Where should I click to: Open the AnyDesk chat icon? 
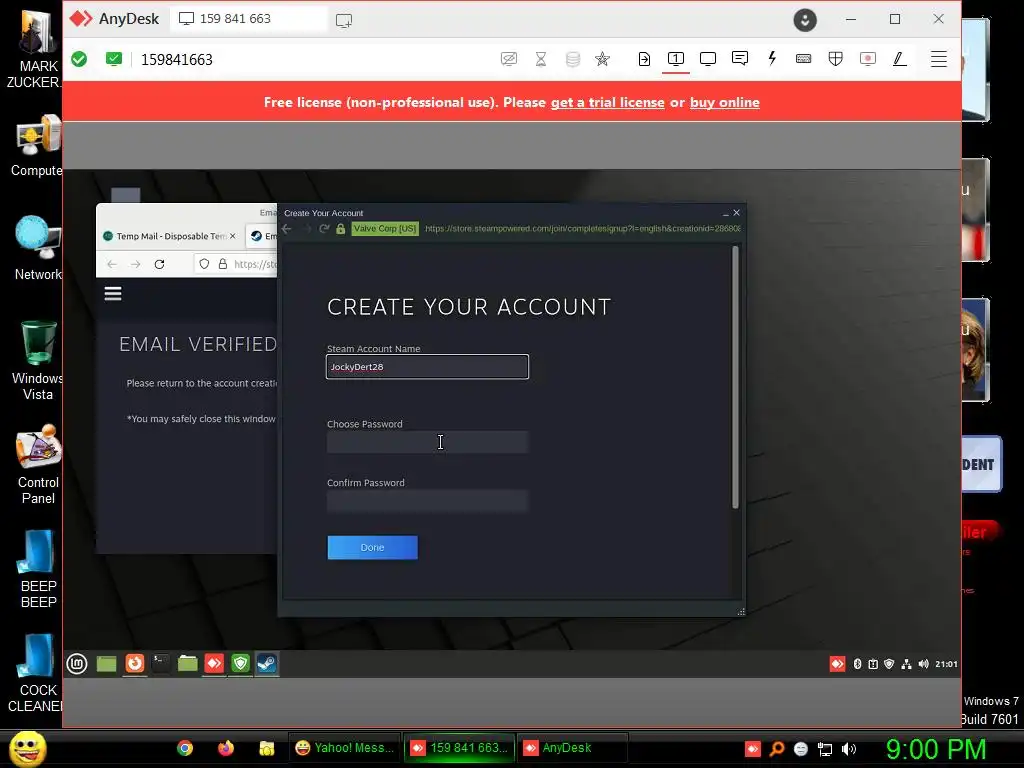pos(740,59)
